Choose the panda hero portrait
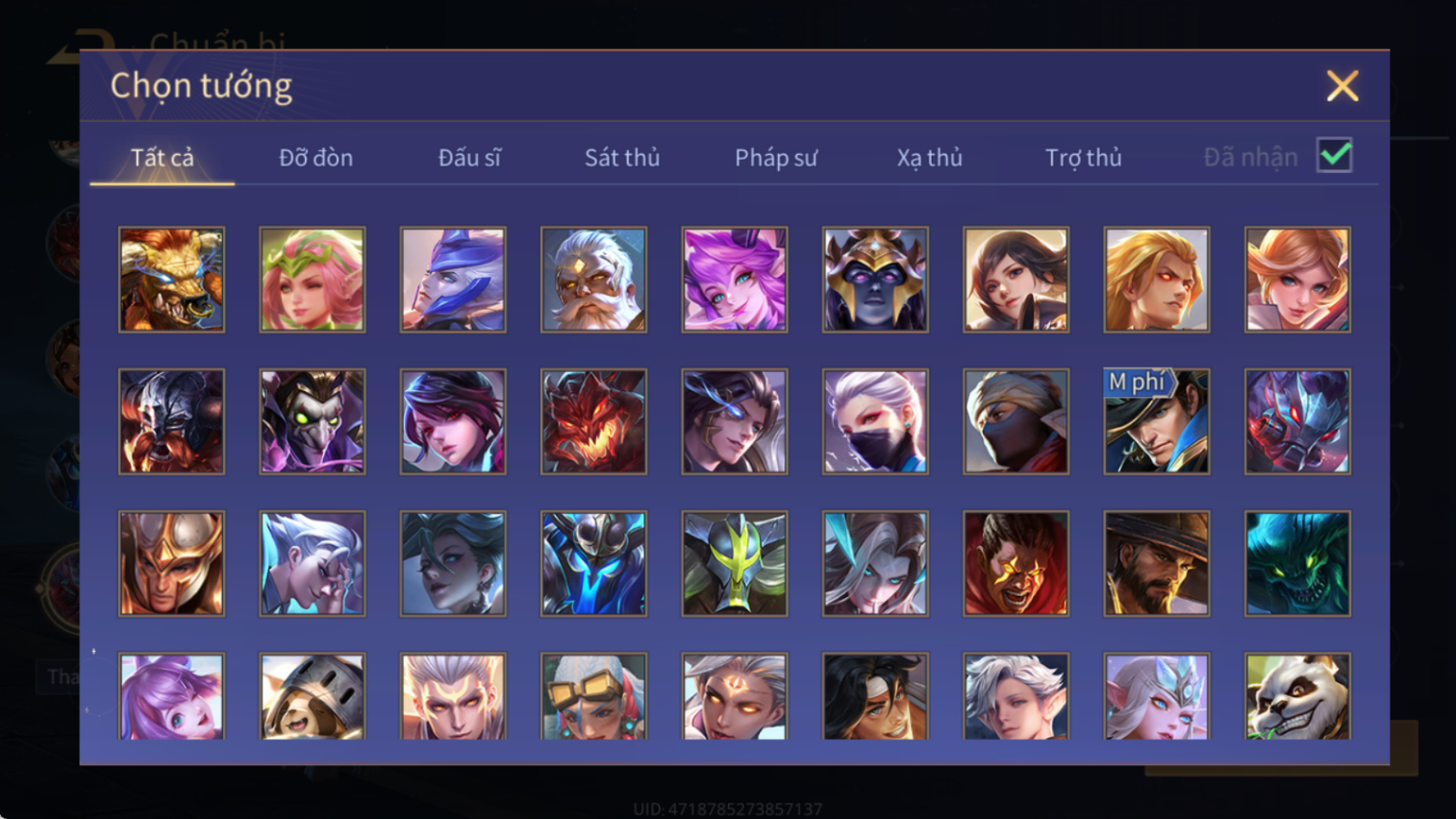1456x819 pixels. (1297, 696)
